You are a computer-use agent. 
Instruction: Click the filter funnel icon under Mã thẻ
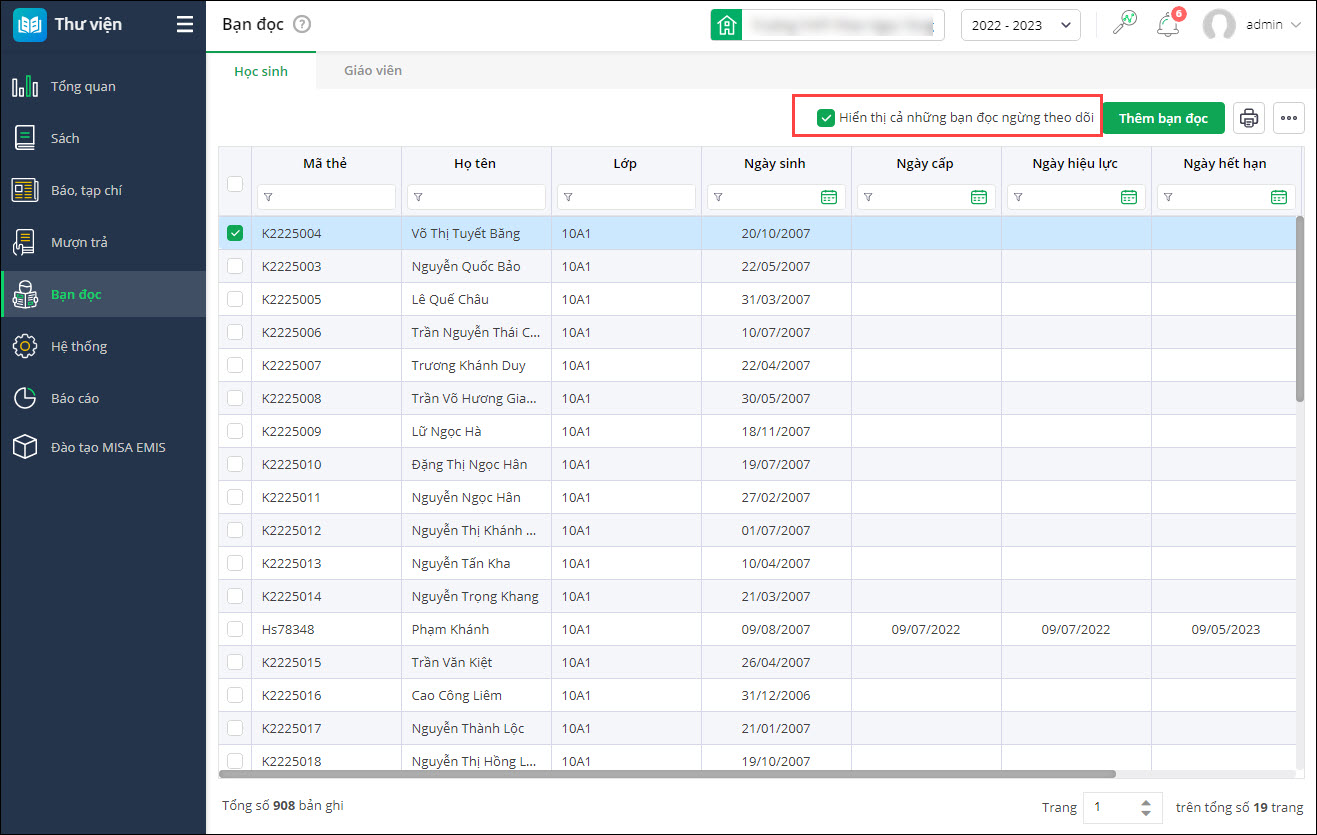268,197
